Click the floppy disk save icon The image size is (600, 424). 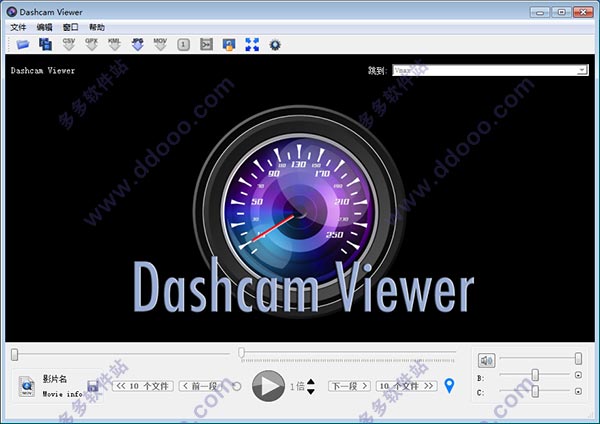pyautogui.click(x=93, y=386)
